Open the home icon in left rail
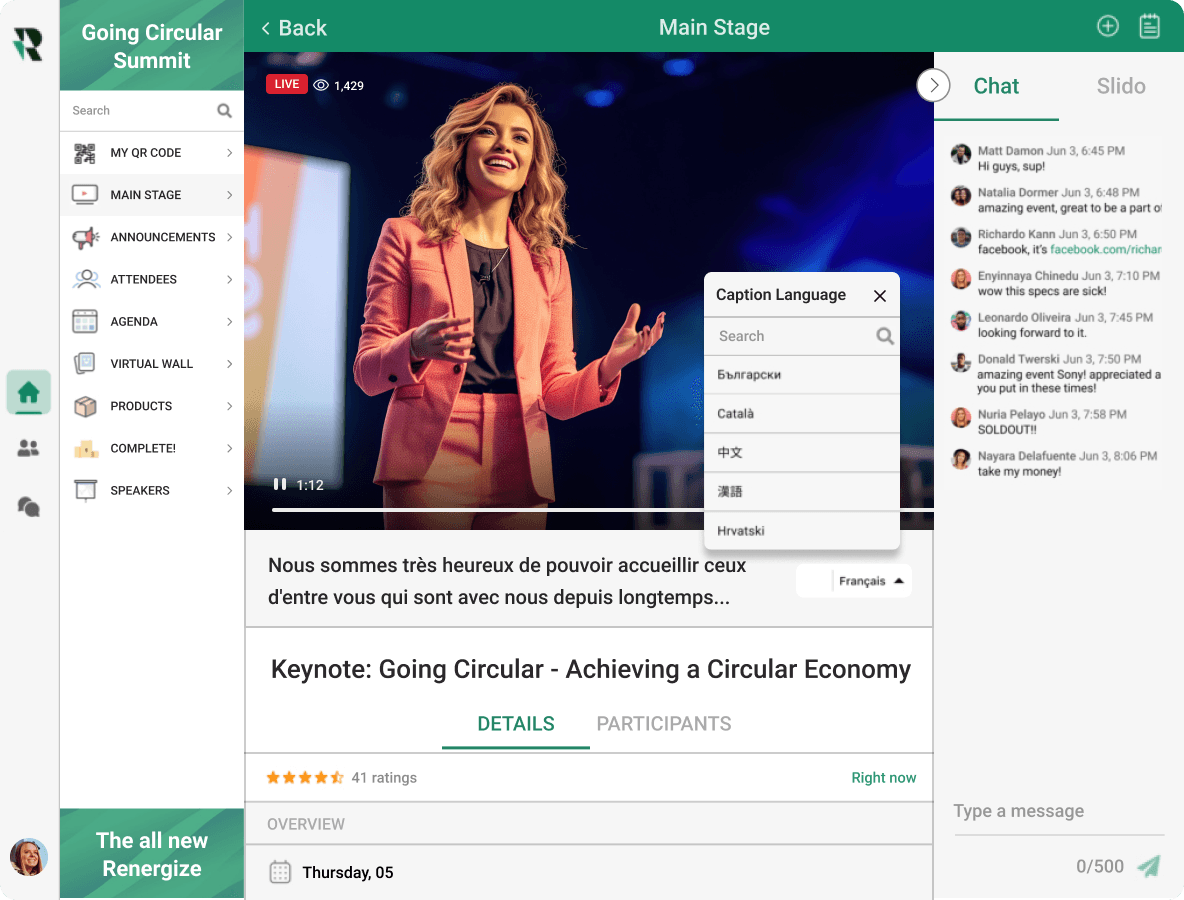 pos(29,393)
